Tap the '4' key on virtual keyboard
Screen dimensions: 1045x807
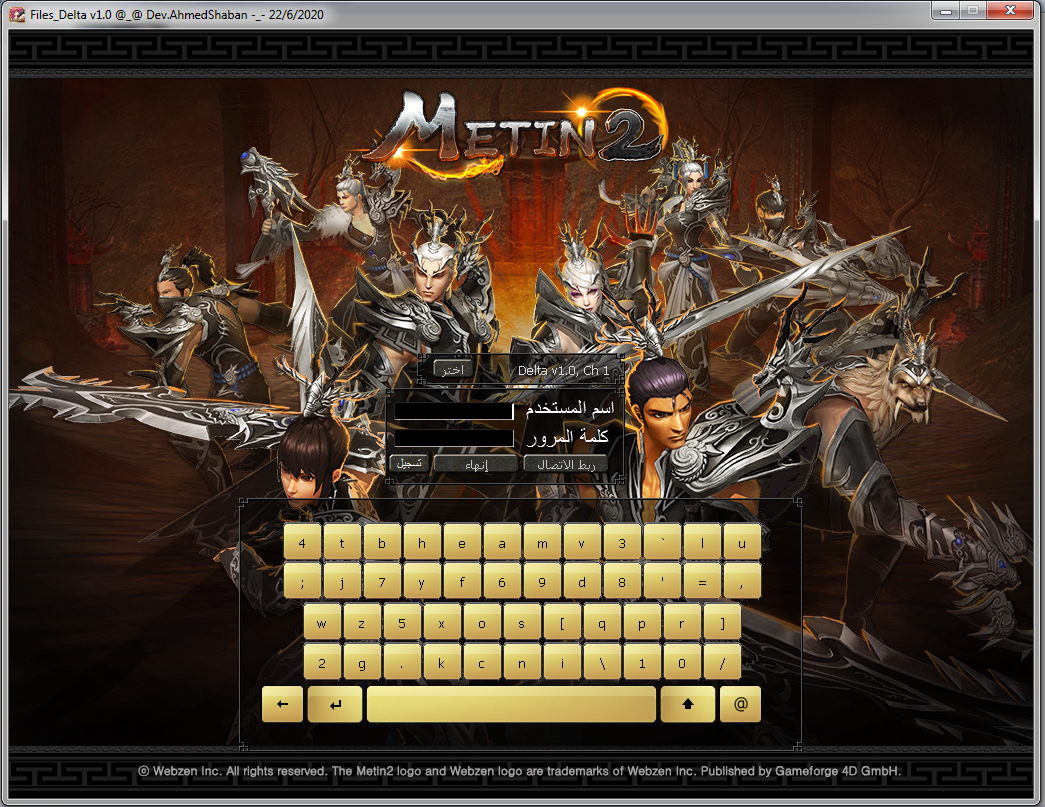(302, 543)
